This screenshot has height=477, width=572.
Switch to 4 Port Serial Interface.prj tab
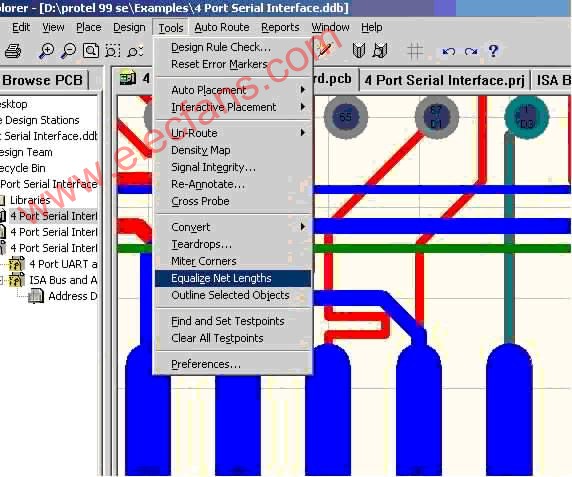pos(445,80)
